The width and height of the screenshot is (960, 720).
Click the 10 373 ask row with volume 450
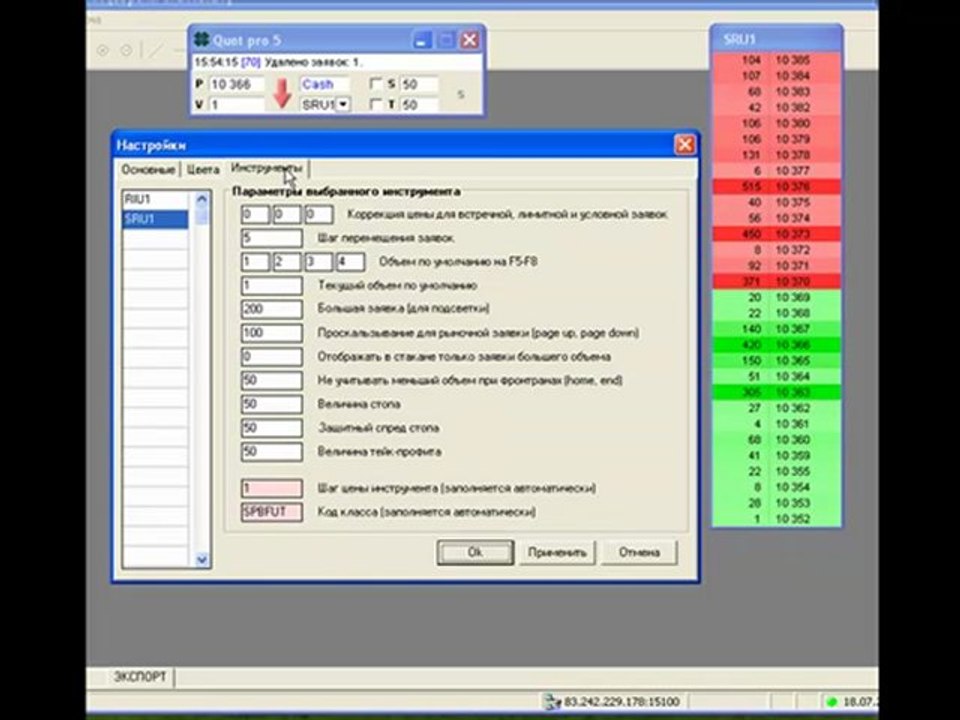[776, 234]
